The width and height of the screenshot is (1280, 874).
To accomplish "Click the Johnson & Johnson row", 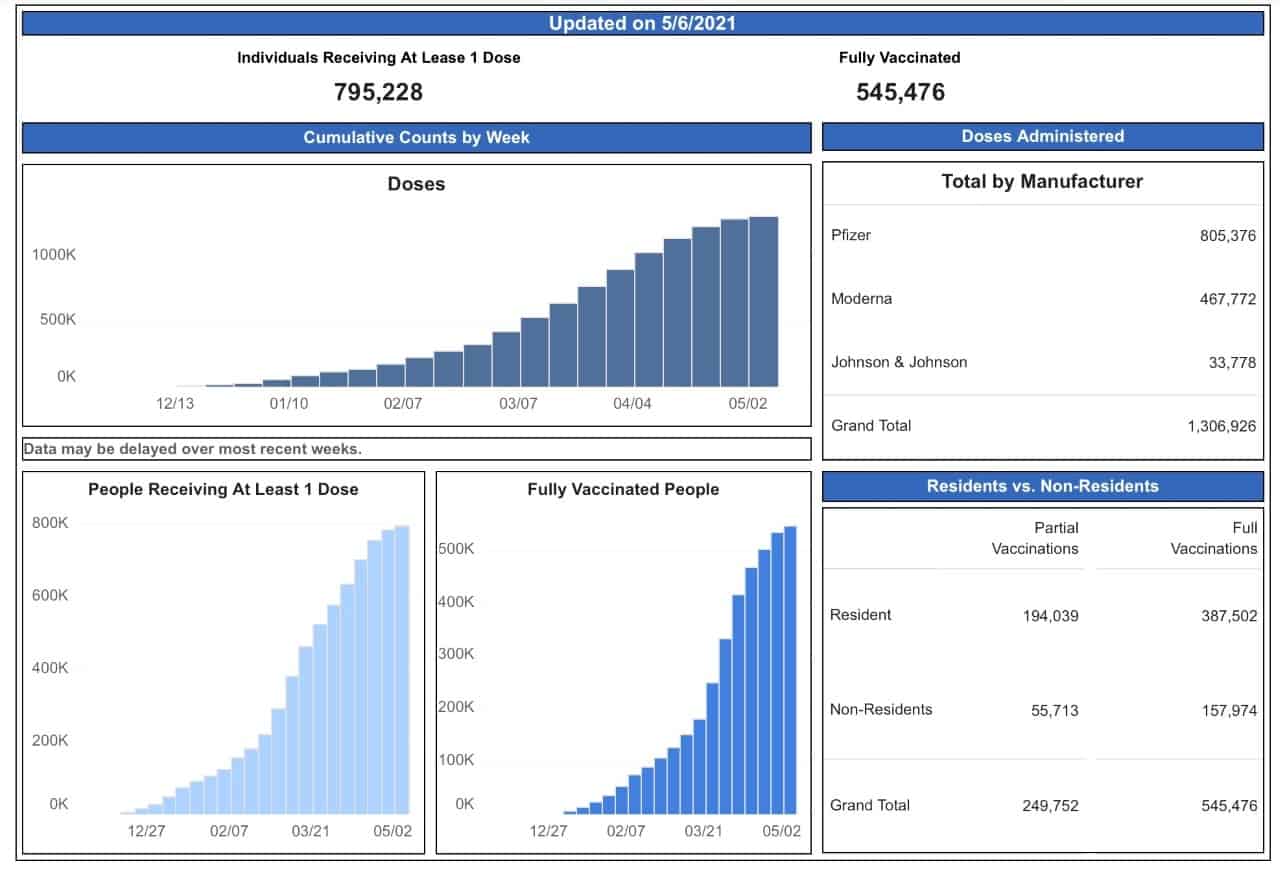I will click(1043, 362).
